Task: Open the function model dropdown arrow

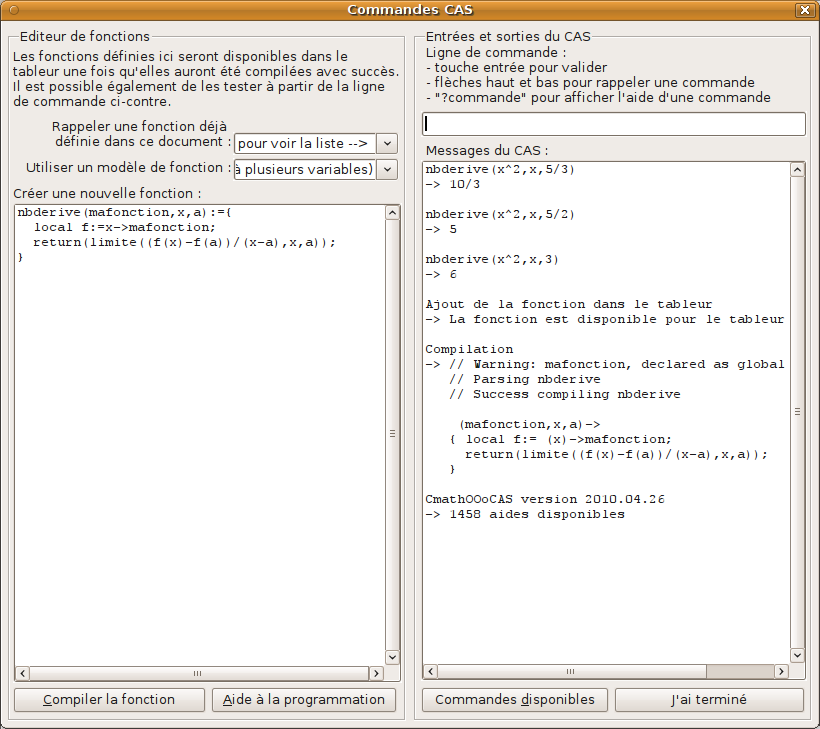Action: 387,169
